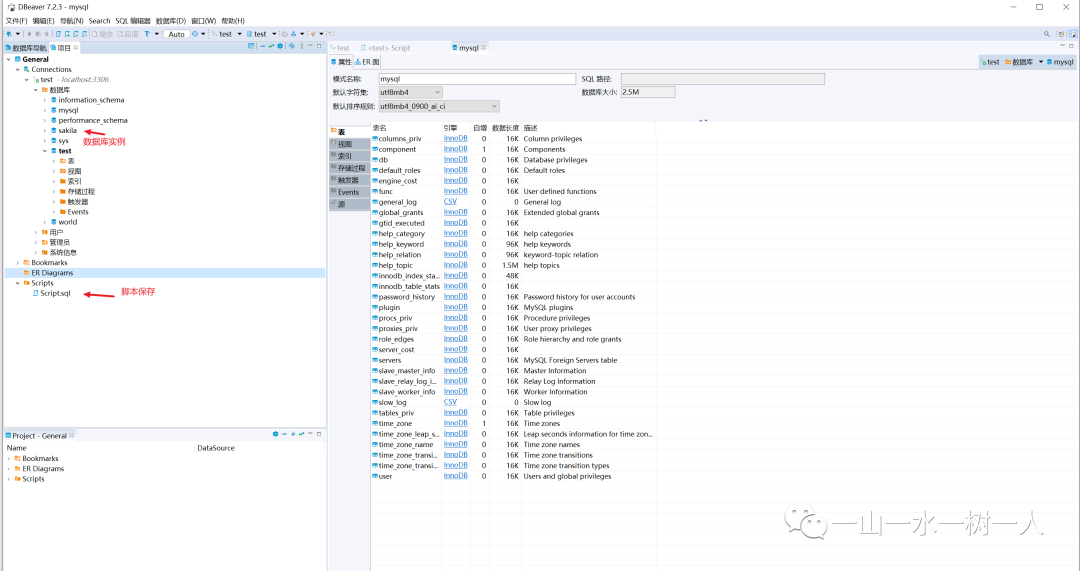This screenshot has height=571, width=1080.
Task: Collapse the Connections tree node
Action: coord(18,70)
